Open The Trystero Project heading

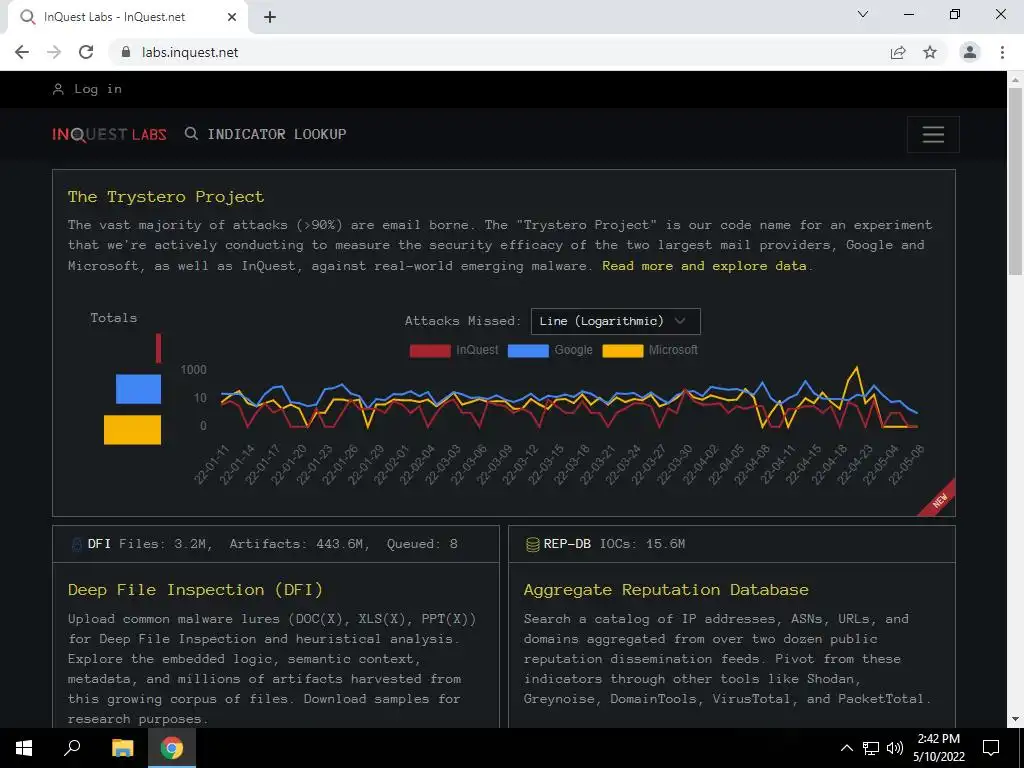click(166, 197)
